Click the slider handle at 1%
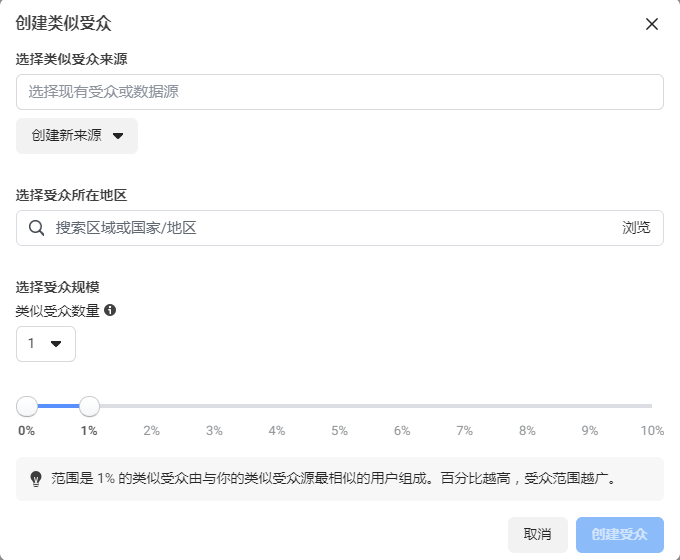This screenshot has height=560, width=680. coord(89,406)
